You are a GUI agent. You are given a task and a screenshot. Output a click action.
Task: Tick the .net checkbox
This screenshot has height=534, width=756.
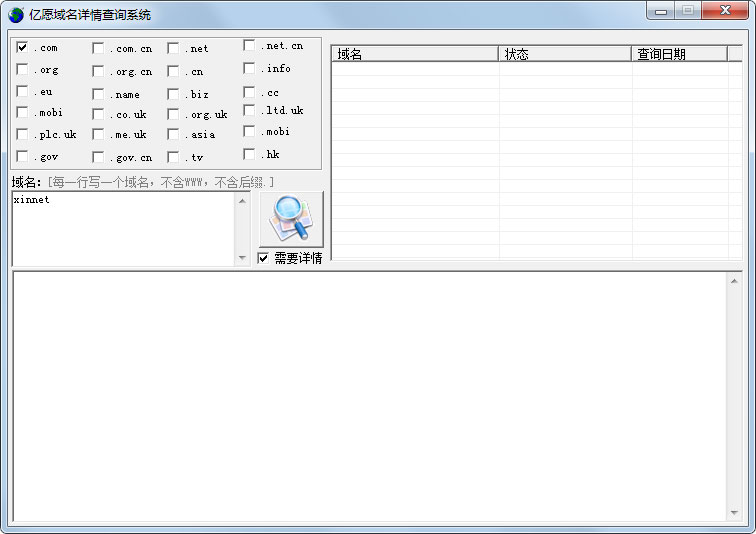(x=173, y=48)
